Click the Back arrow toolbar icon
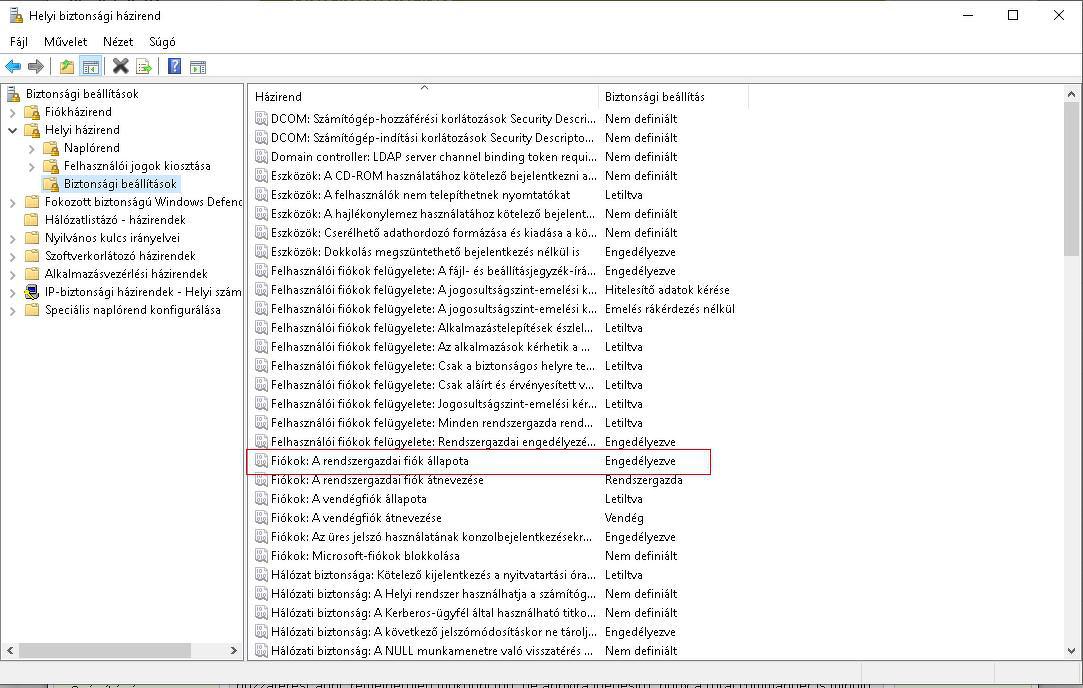Screen dimensions: 1083x688 pyautogui.click(x=13, y=66)
